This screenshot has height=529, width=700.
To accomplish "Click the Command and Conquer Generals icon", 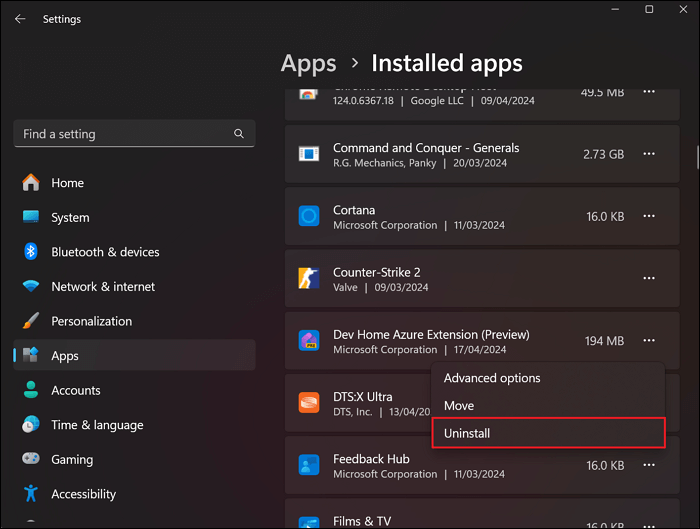I will [x=309, y=154].
